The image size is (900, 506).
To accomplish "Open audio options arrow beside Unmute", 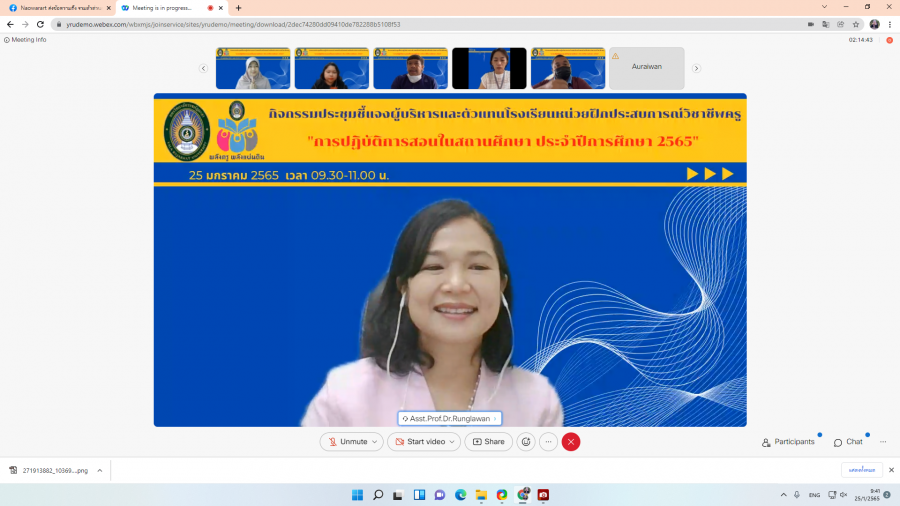I will [x=375, y=441].
